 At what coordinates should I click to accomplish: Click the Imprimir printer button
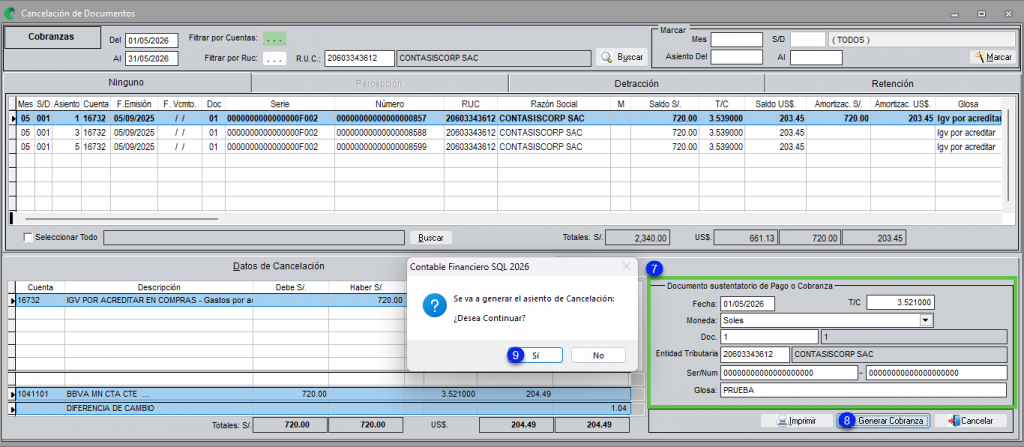796,421
